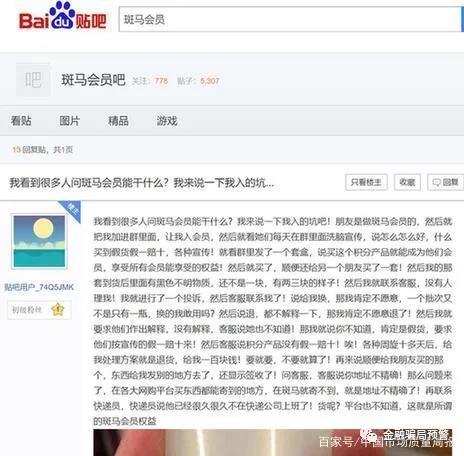Open the attached image below the post
The height and width of the screenshot is (456, 464).
[x=272, y=442]
